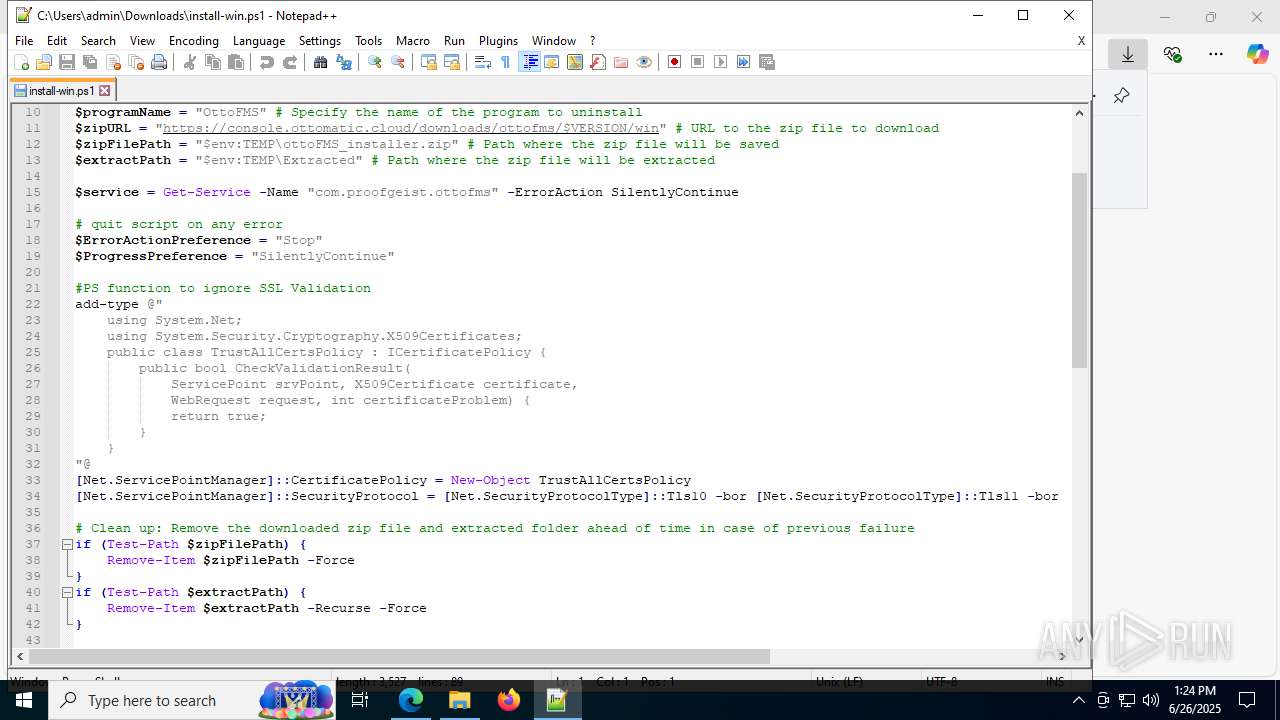Image resolution: width=1280 pixels, height=720 pixels.
Task: Collapse fold block at line 40
Action: (67, 592)
